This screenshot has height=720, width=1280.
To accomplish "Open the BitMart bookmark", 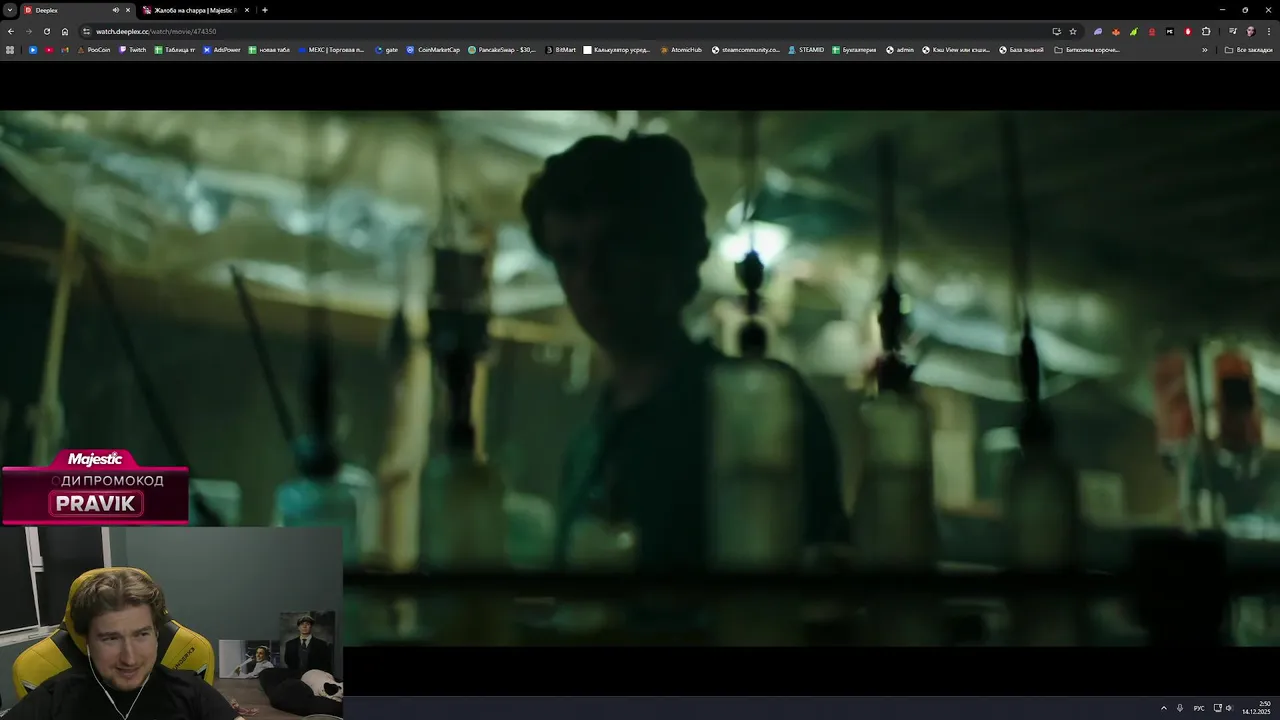I will tap(561, 49).
